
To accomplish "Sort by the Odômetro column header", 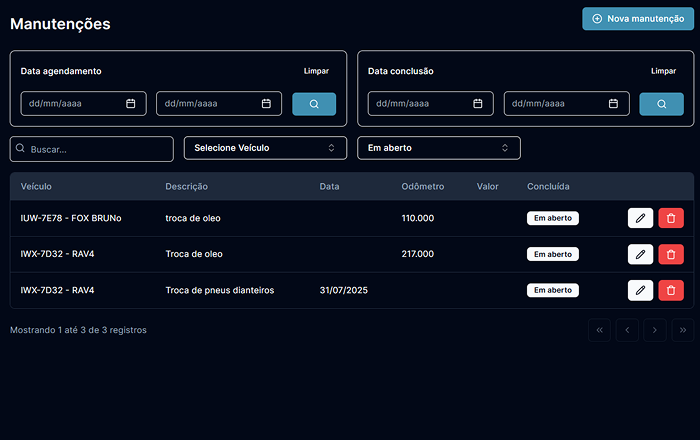I will pyautogui.click(x=422, y=186).
